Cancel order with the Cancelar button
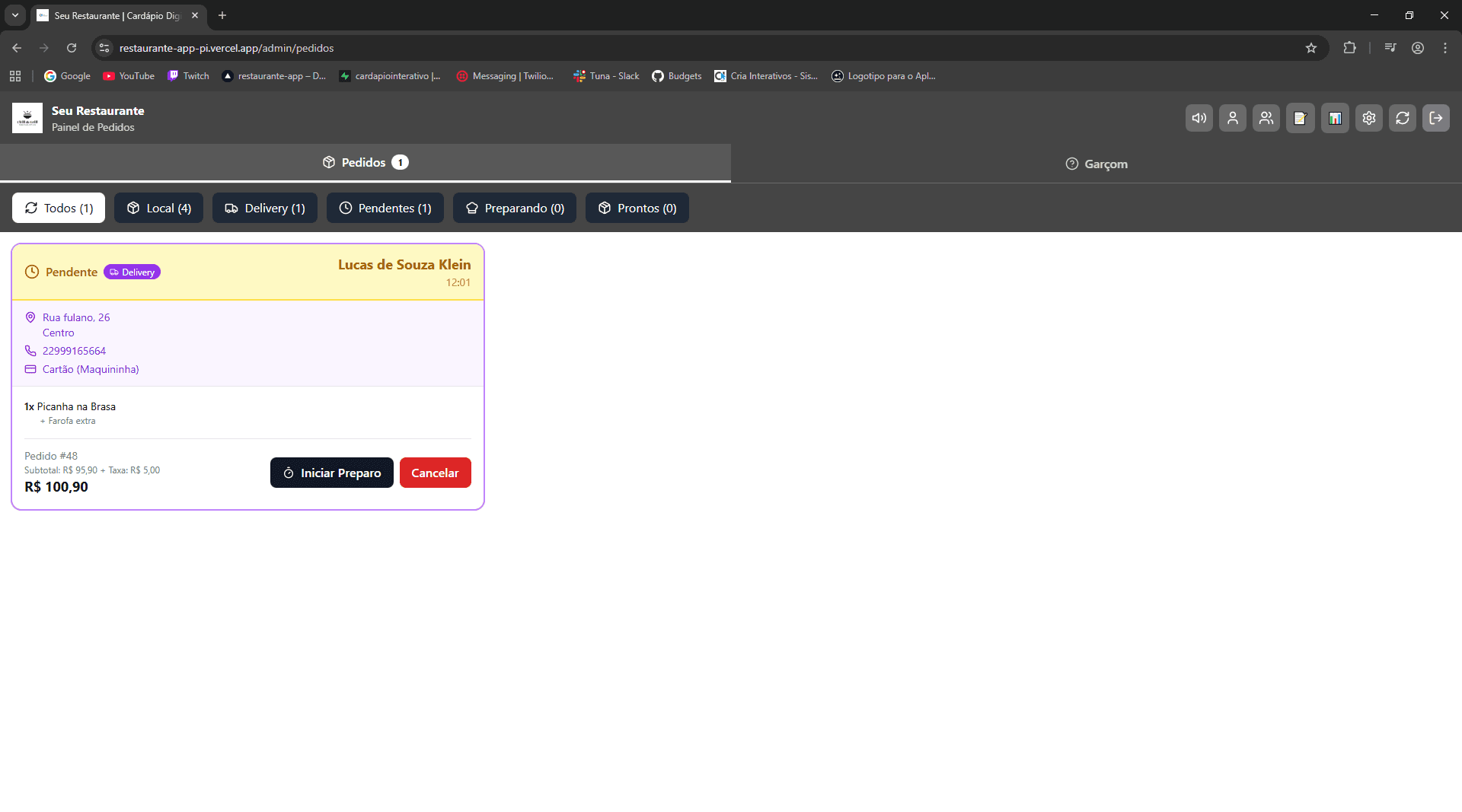 (435, 473)
